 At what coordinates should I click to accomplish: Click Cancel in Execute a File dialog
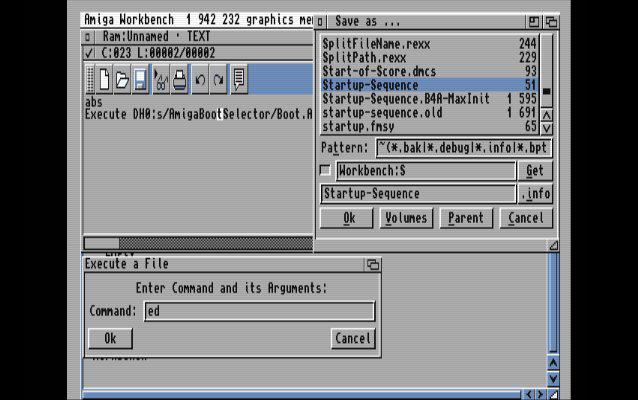point(353,338)
